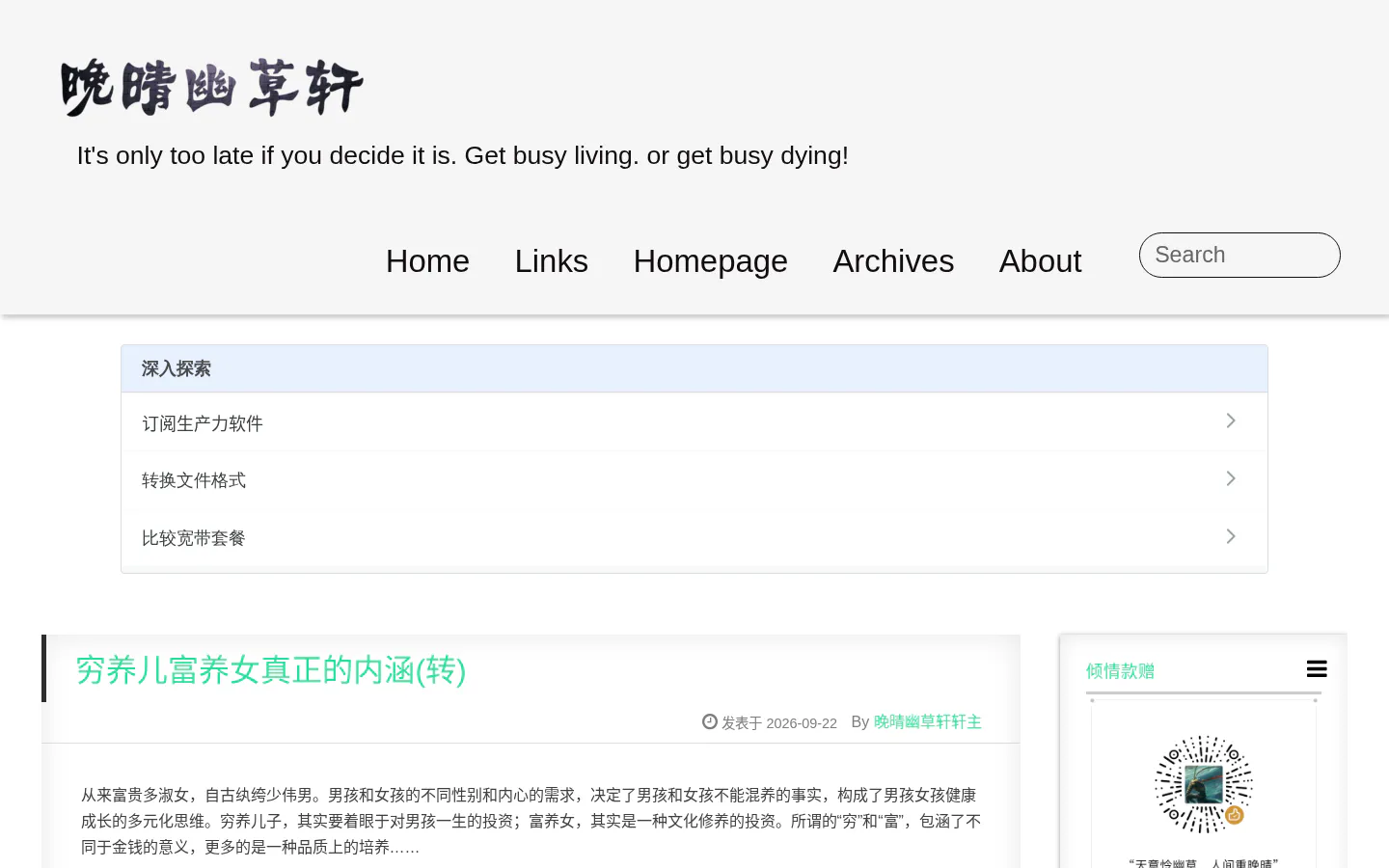This screenshot has height=868, width=1389.
Task: Open the Archives page
Action: (x=893, y=261)
